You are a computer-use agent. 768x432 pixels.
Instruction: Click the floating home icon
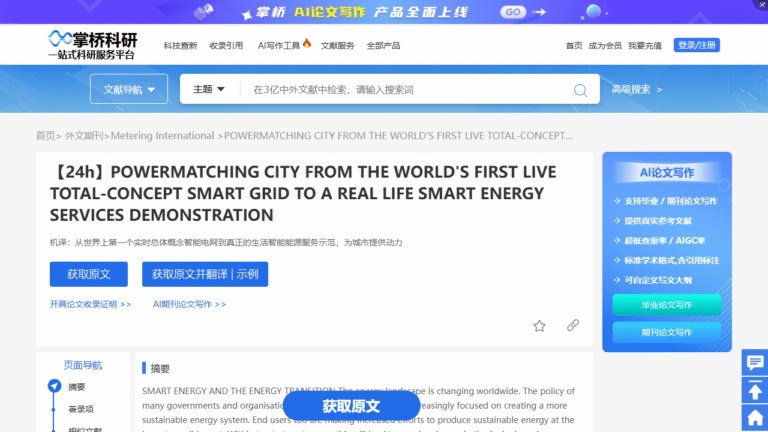755,417
